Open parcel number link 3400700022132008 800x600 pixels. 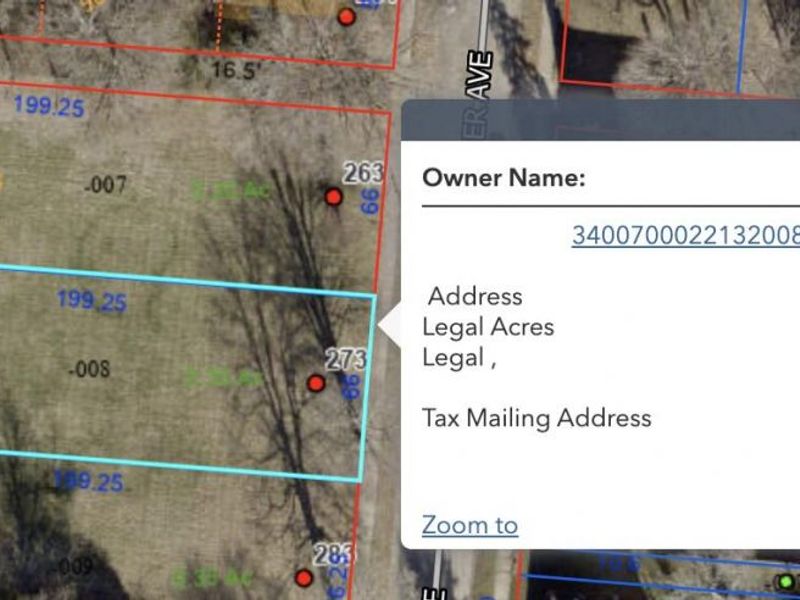[685, 235]
